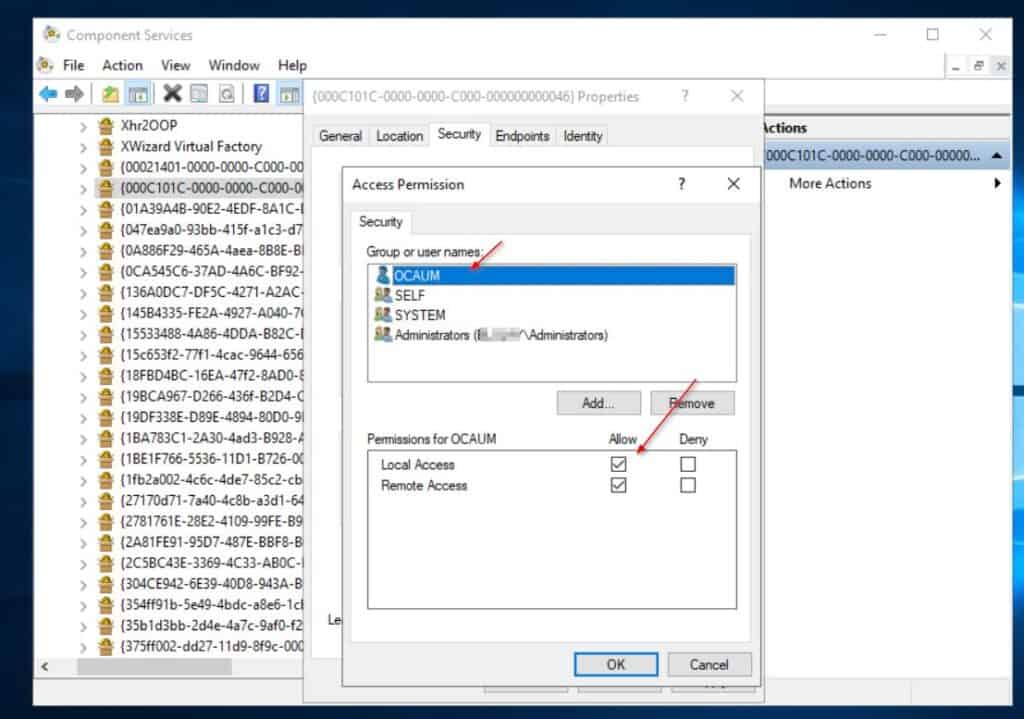Image resolution: width=1024 pixels, height=719 pixels.
Task: Expand the {27170d71-7a40 tree node
Action: coord(83,502)
